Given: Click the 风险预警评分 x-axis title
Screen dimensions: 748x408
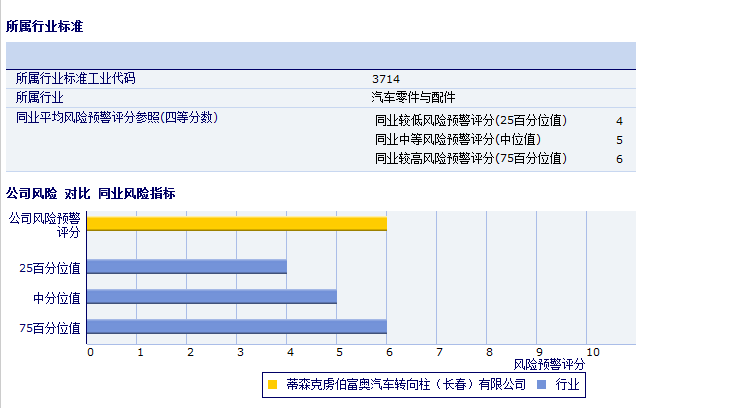Looking at the screenshot, I should [x=549, y=364].
